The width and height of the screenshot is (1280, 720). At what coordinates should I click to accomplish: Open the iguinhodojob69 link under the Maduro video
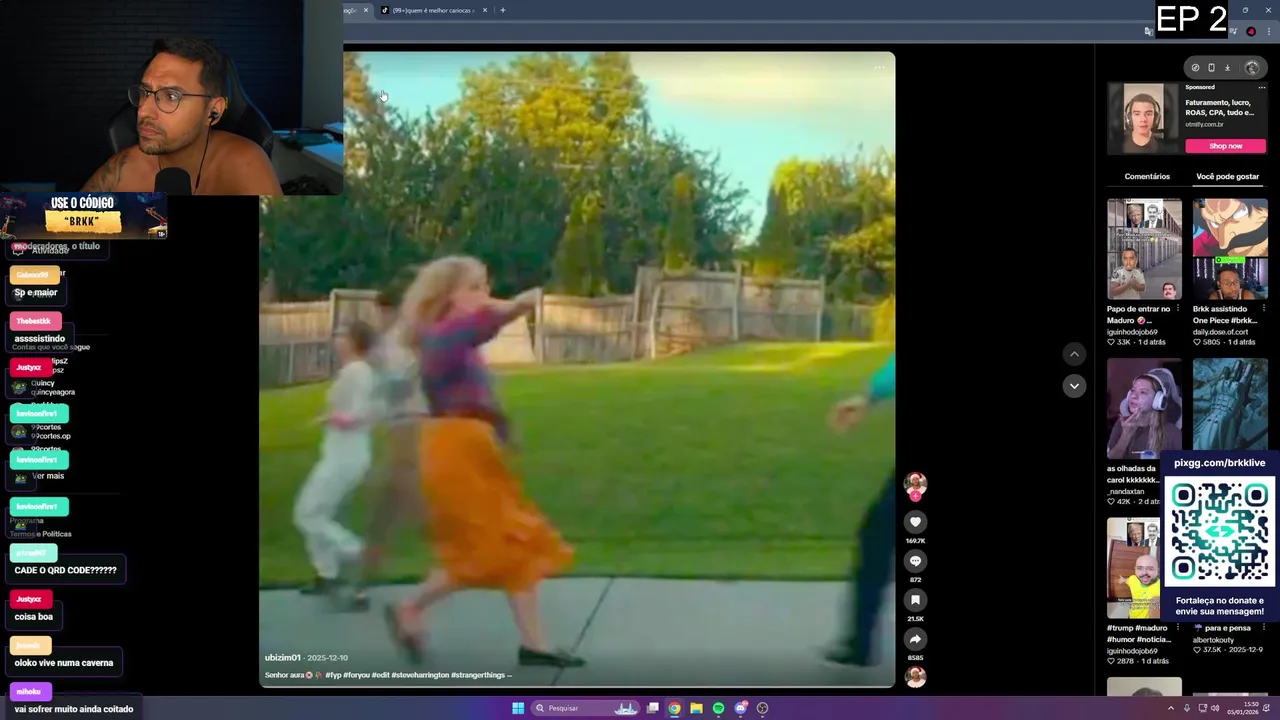coord(1132,332)
